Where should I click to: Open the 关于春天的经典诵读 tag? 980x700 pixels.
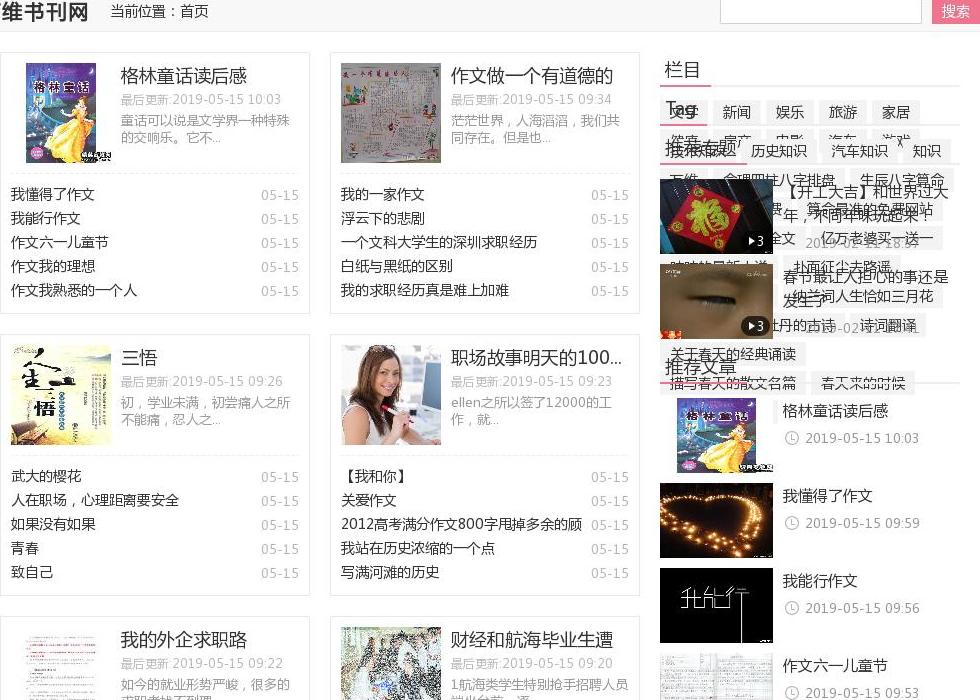tap(732, 354)
